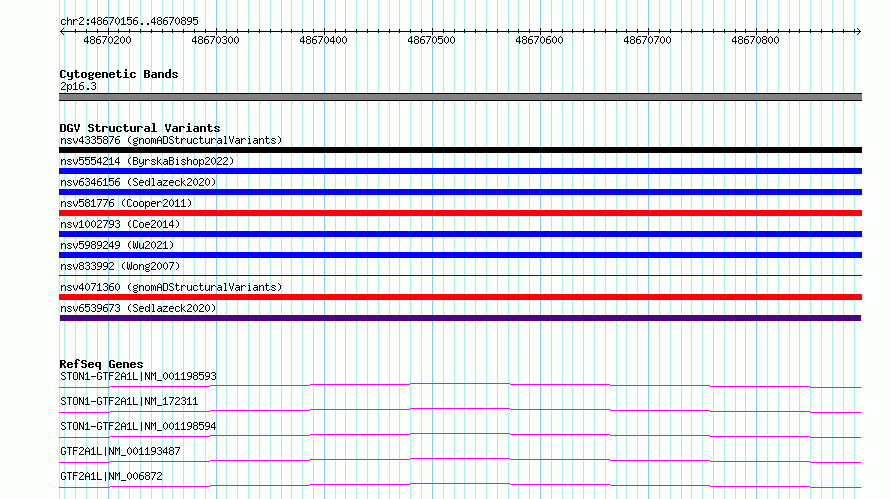Open variant nsv5989249 (Wu2021) label
The height and width of the screenshot is (499, 890).
[x=117, y=245]
